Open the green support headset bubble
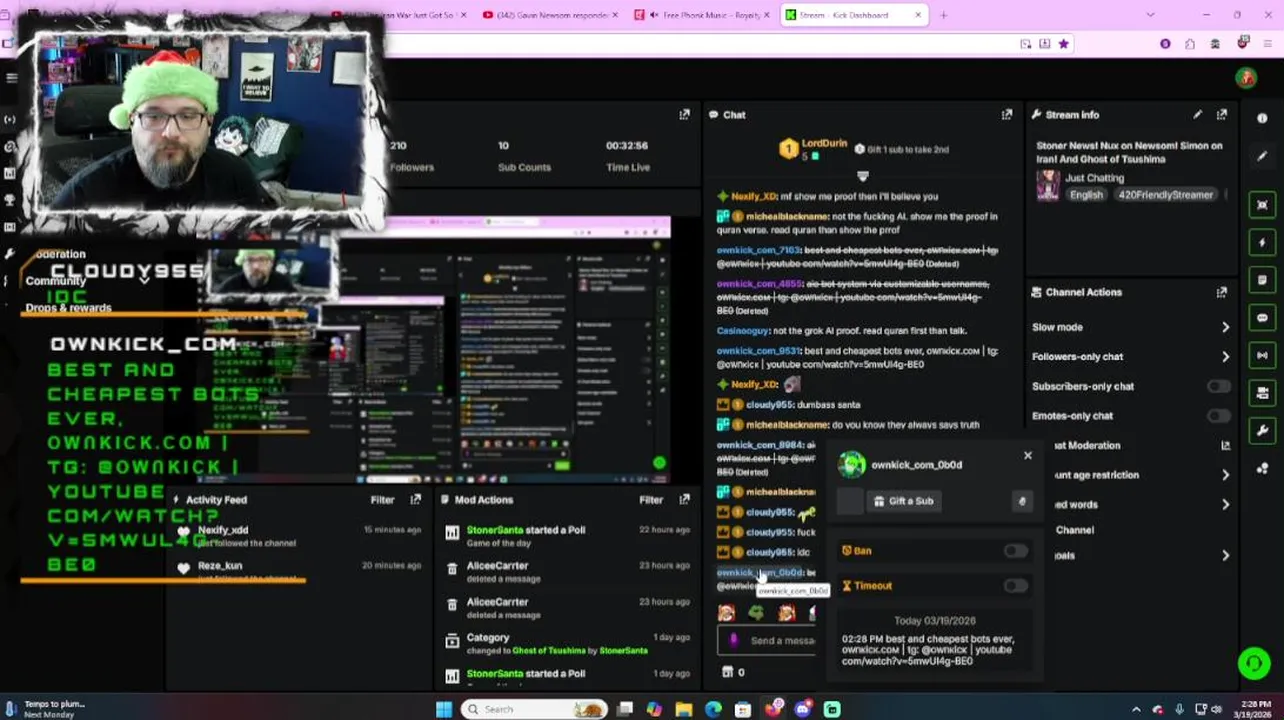 [x=1253, y=662]
